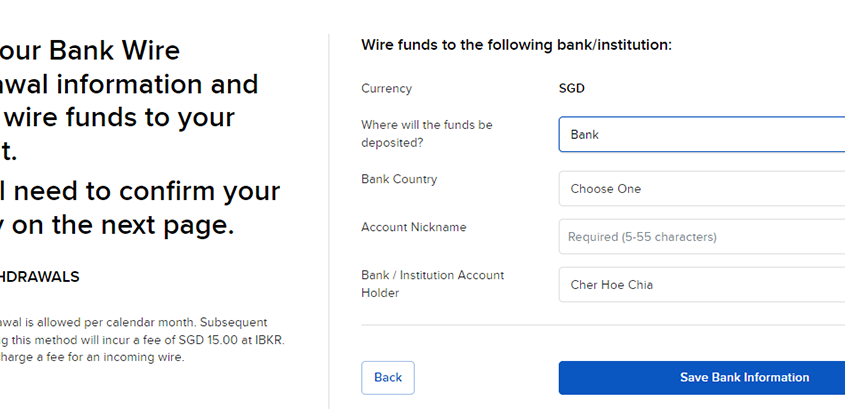Click the 'HDRAWALS' section heading
The height and width of the screenshot is (411, 845).
[40, 277]
